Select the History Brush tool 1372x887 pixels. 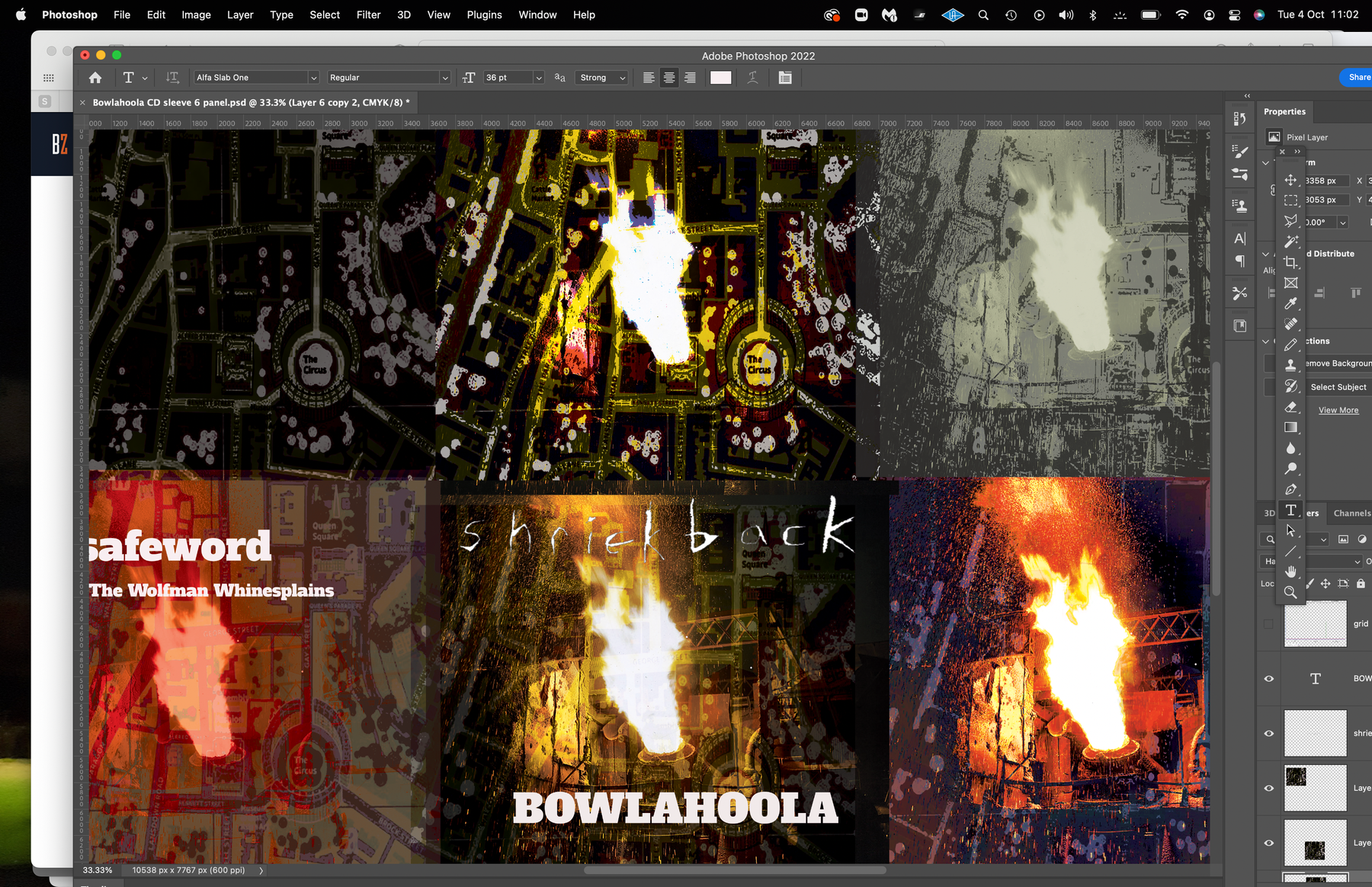[1290, 386]
